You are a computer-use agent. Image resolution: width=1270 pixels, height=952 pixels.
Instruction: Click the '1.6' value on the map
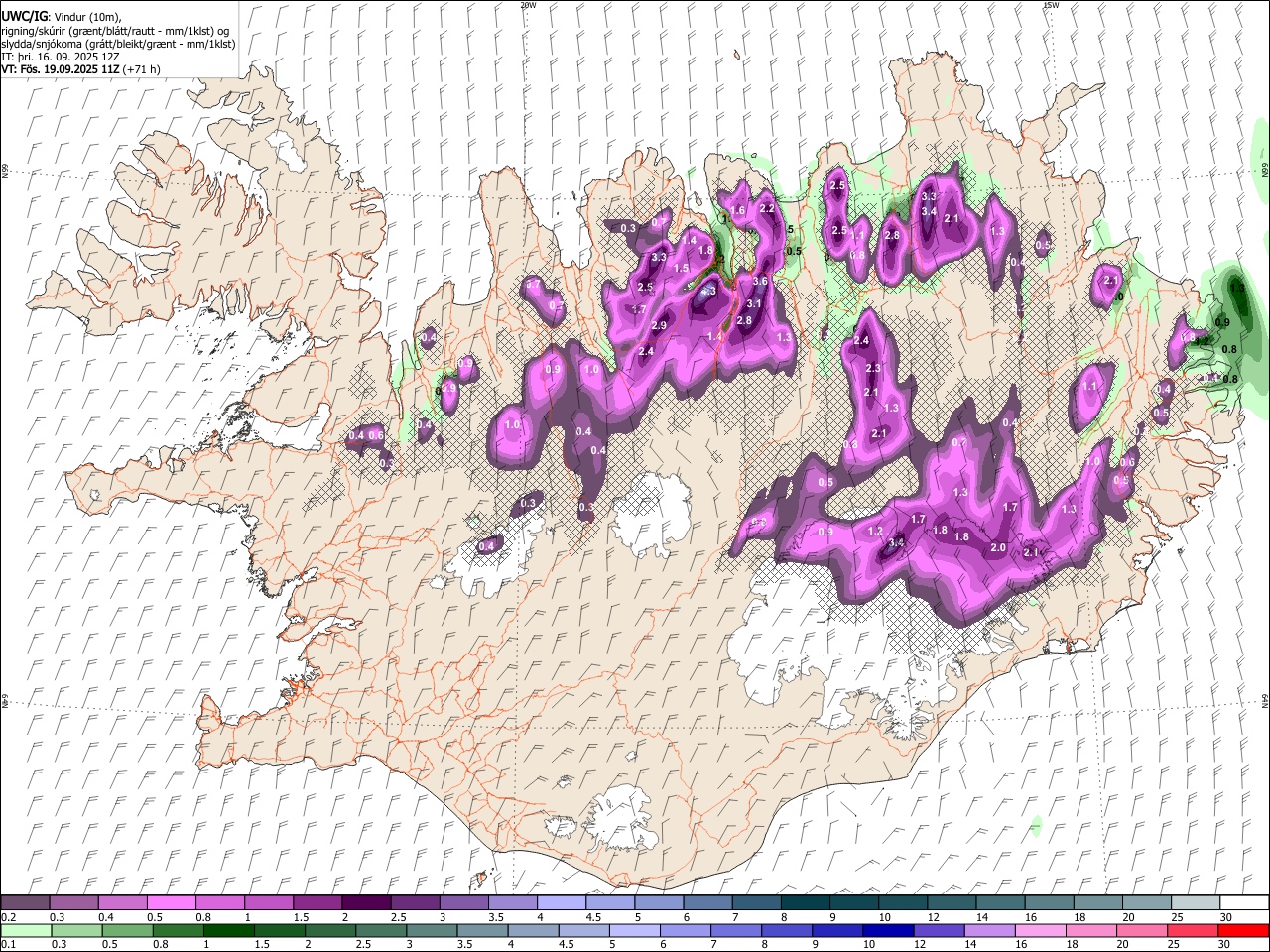tap(738, 210)
